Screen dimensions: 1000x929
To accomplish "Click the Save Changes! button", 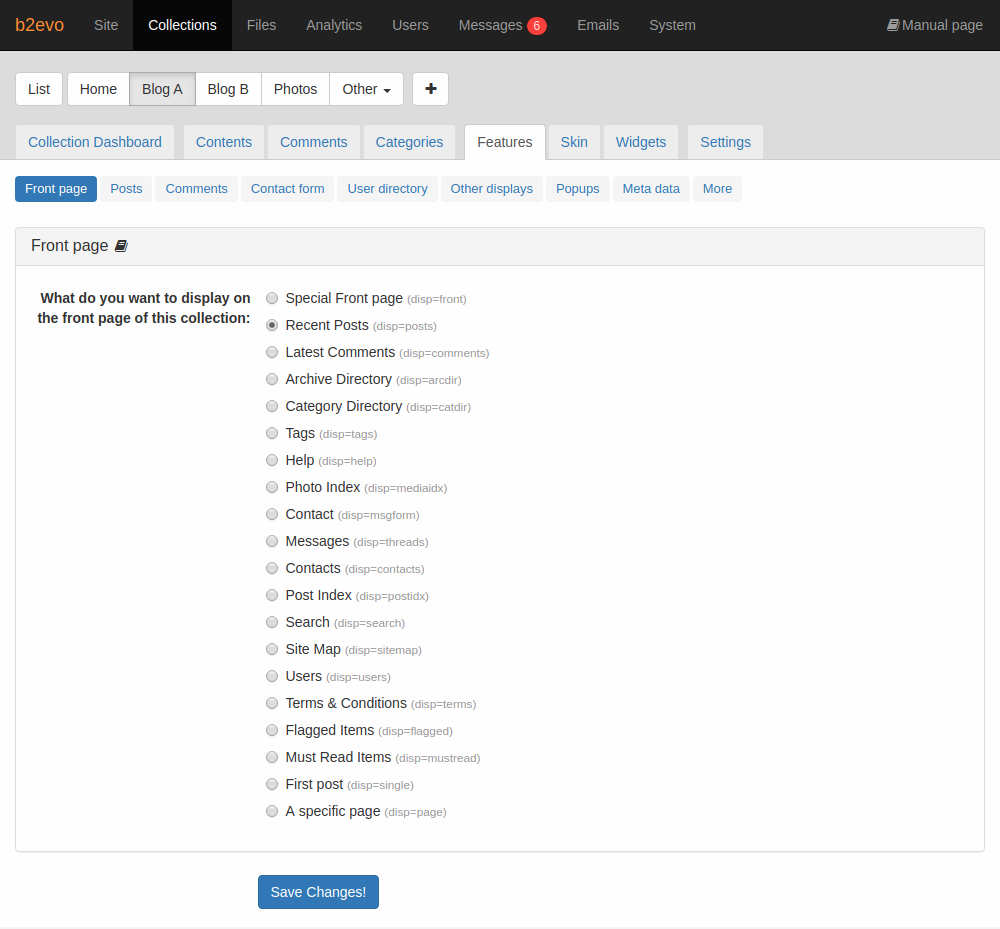I will pos(318,892).
